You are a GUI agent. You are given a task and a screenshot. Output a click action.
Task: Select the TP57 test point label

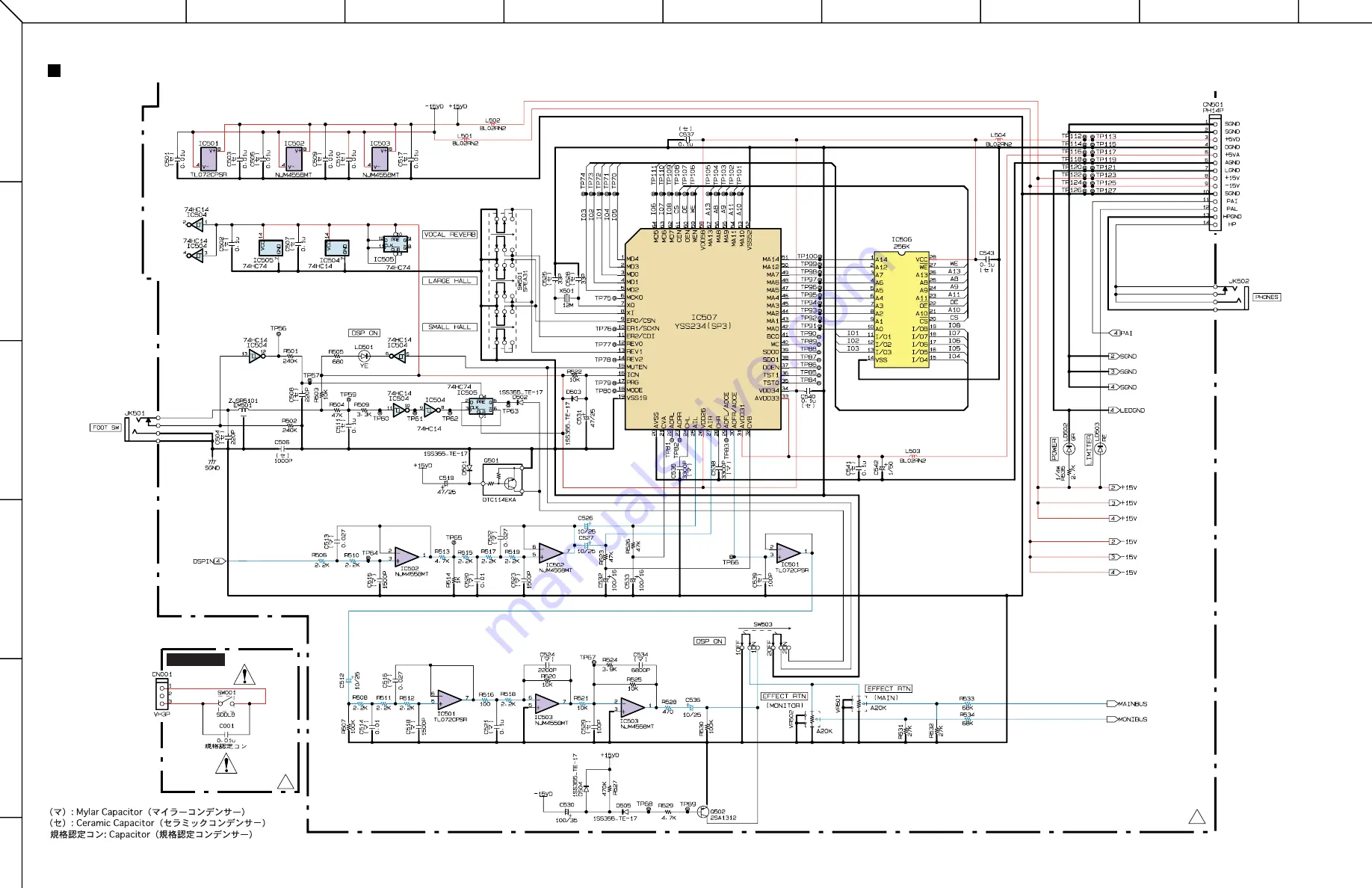tap(311, 376)
